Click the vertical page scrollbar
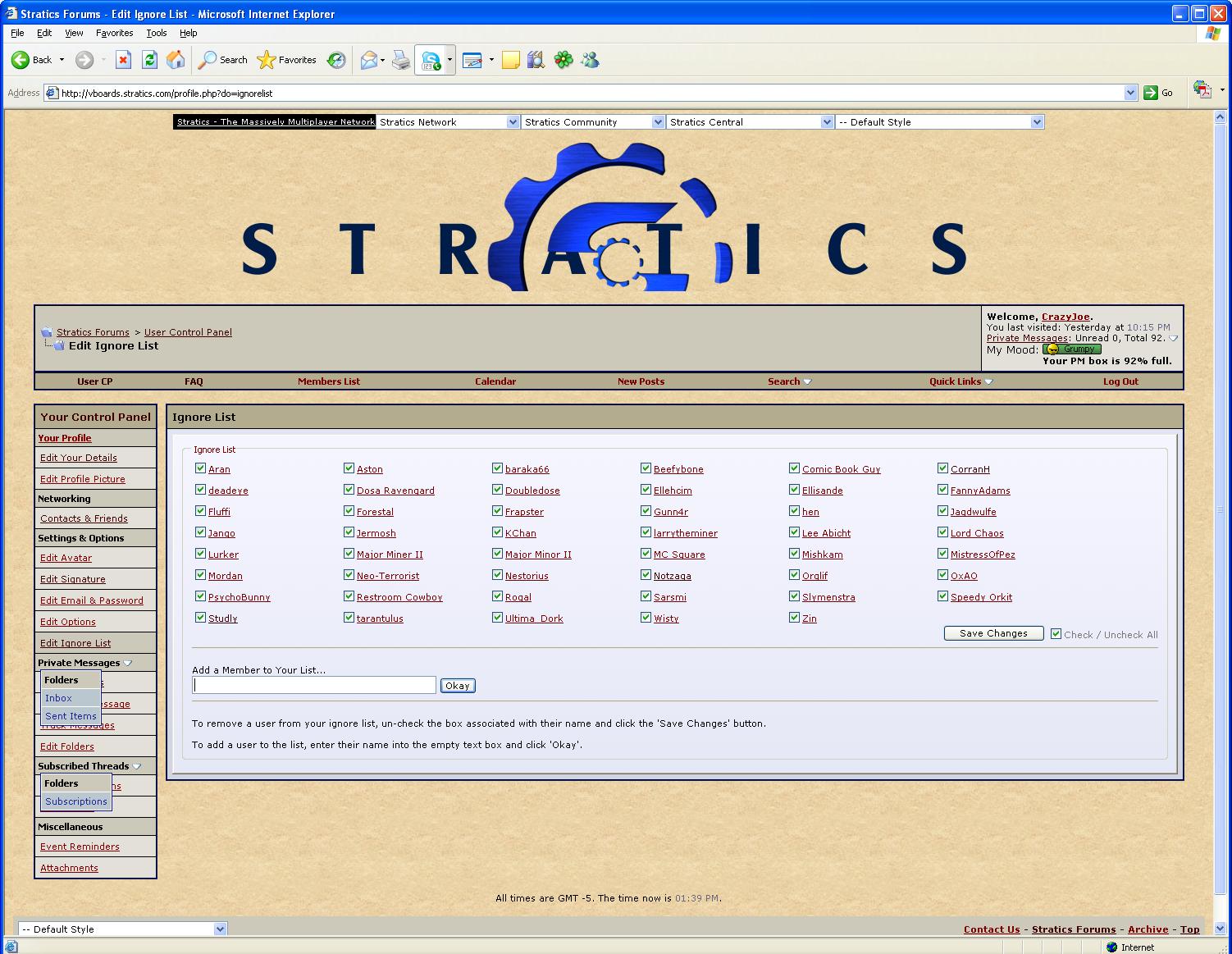The image size is (1232, 954). [1220, 510]
